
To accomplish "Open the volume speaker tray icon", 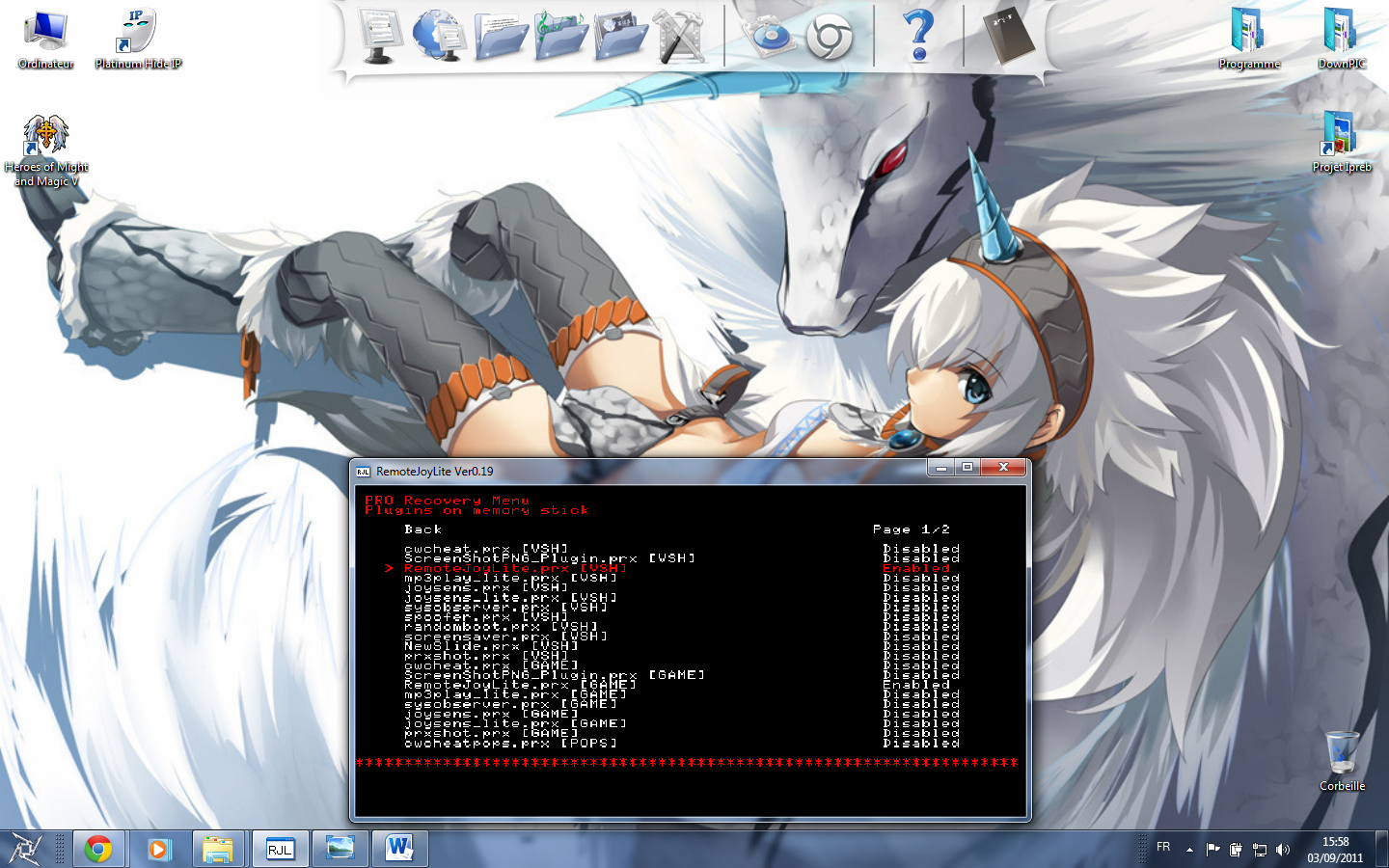I will (1282, 850).
